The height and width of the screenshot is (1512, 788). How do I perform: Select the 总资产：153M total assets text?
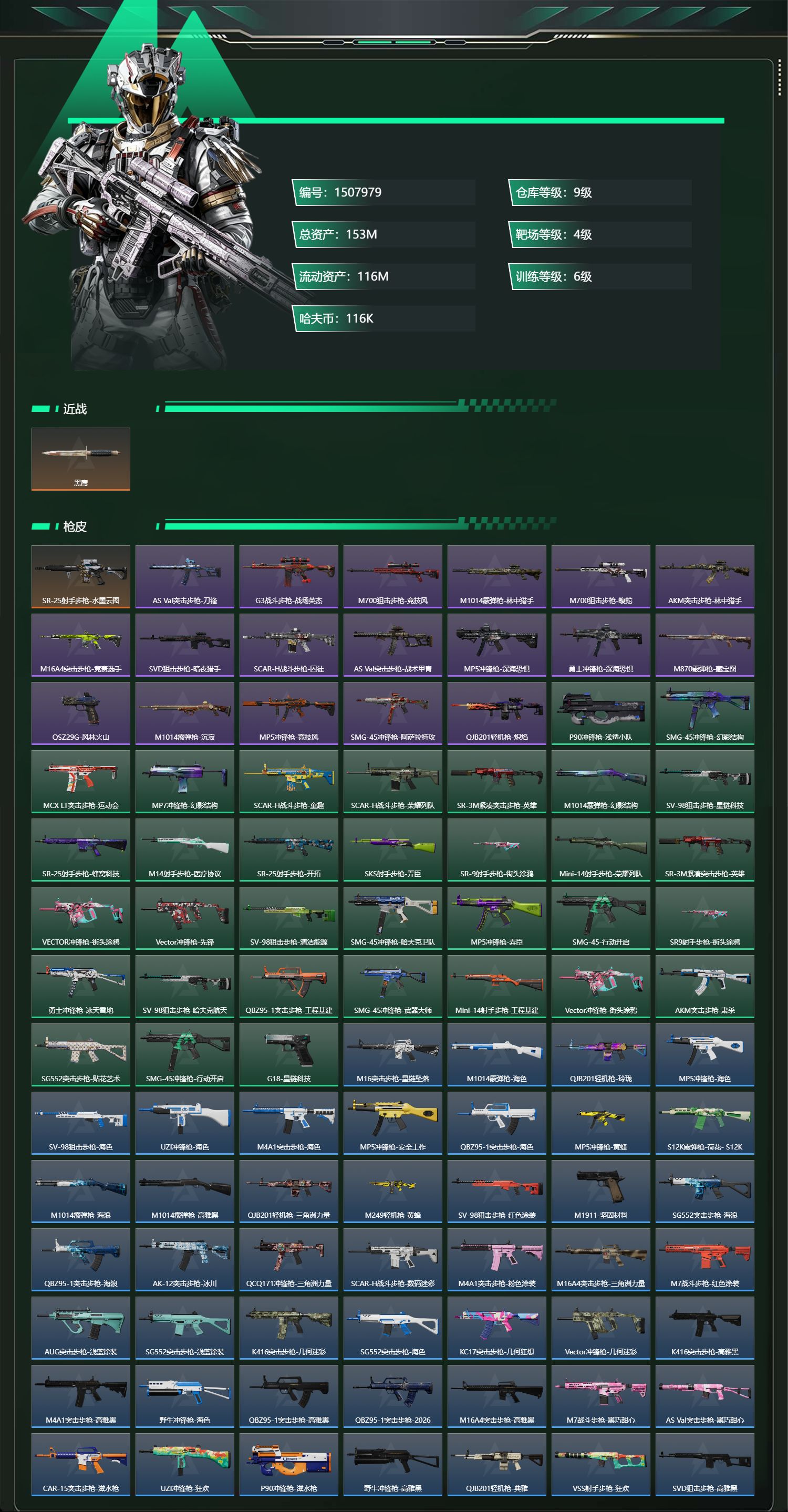pyautogui.click(x=338, y=234)
